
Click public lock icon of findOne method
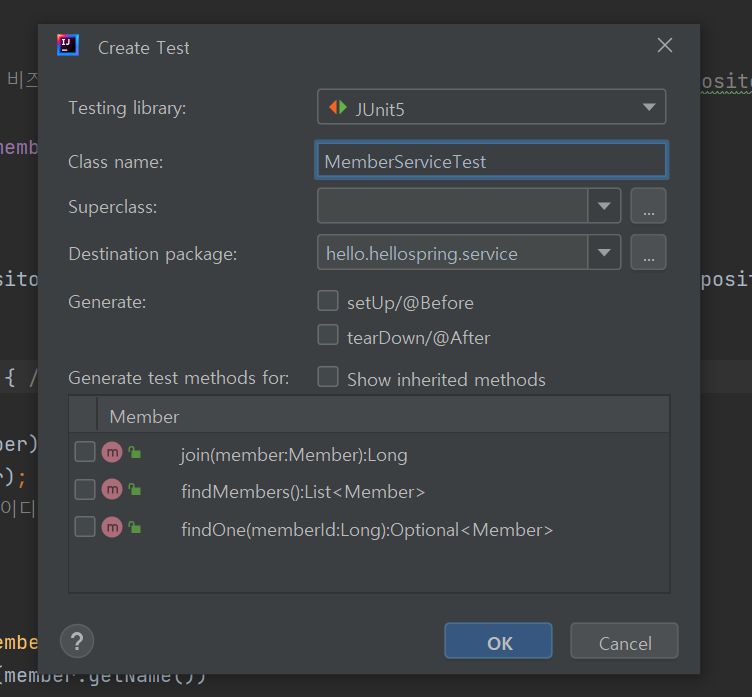[135, 528]
